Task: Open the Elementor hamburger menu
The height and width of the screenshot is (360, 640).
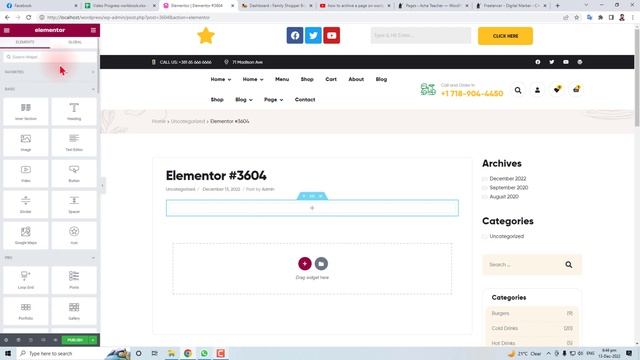Action: [7, 30]
